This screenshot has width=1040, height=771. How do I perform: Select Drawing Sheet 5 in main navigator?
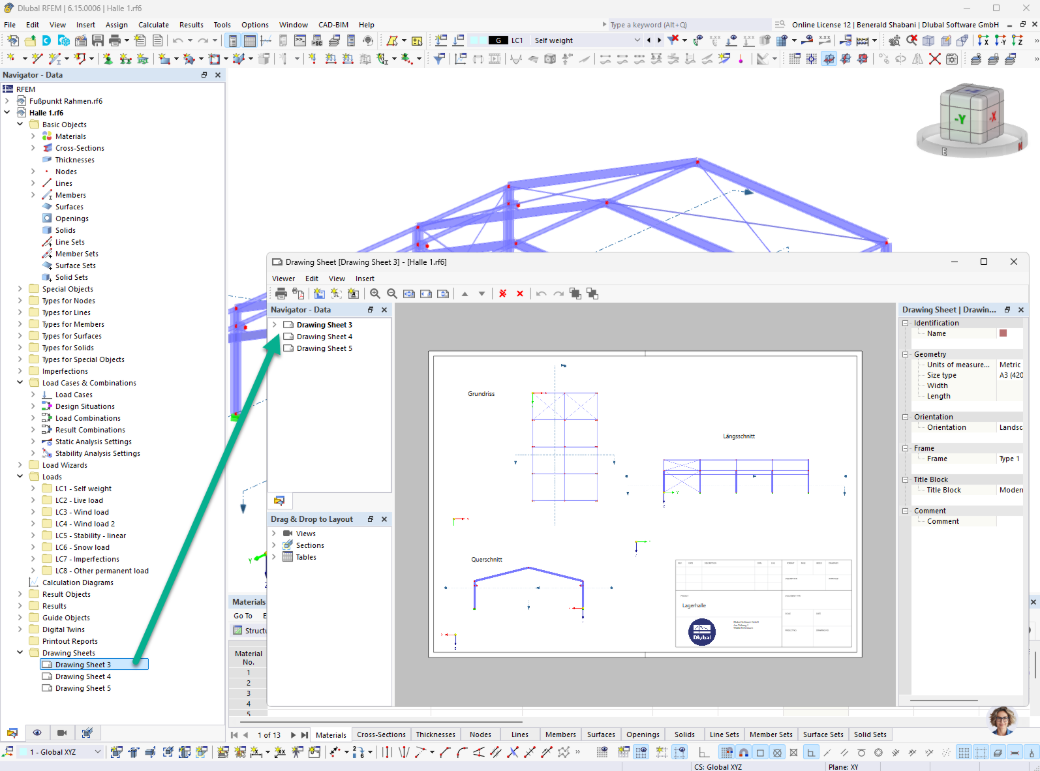click(x=82, y=688)
